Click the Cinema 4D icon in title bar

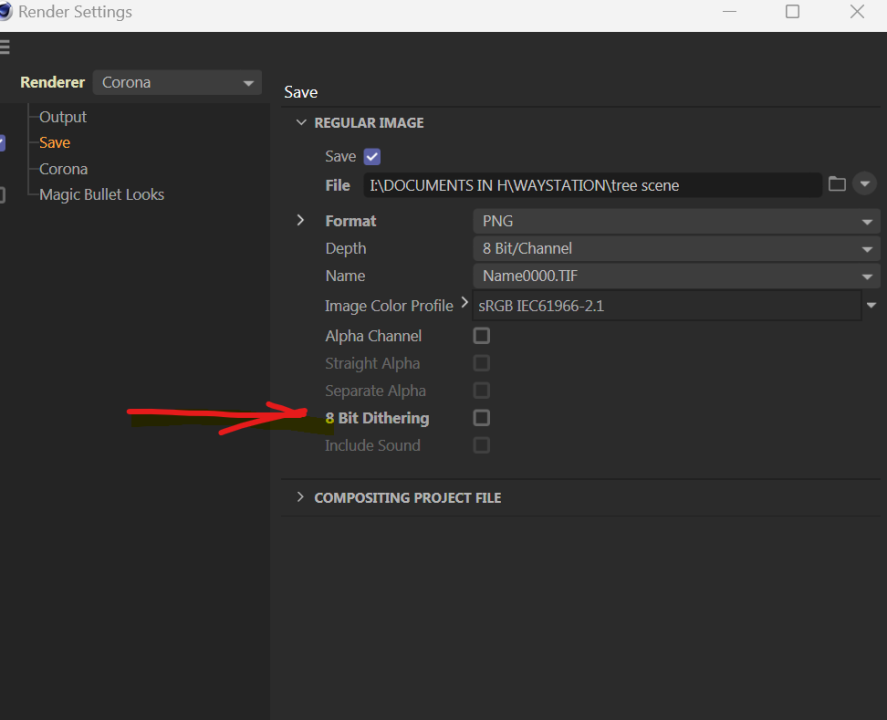[6, 12]
